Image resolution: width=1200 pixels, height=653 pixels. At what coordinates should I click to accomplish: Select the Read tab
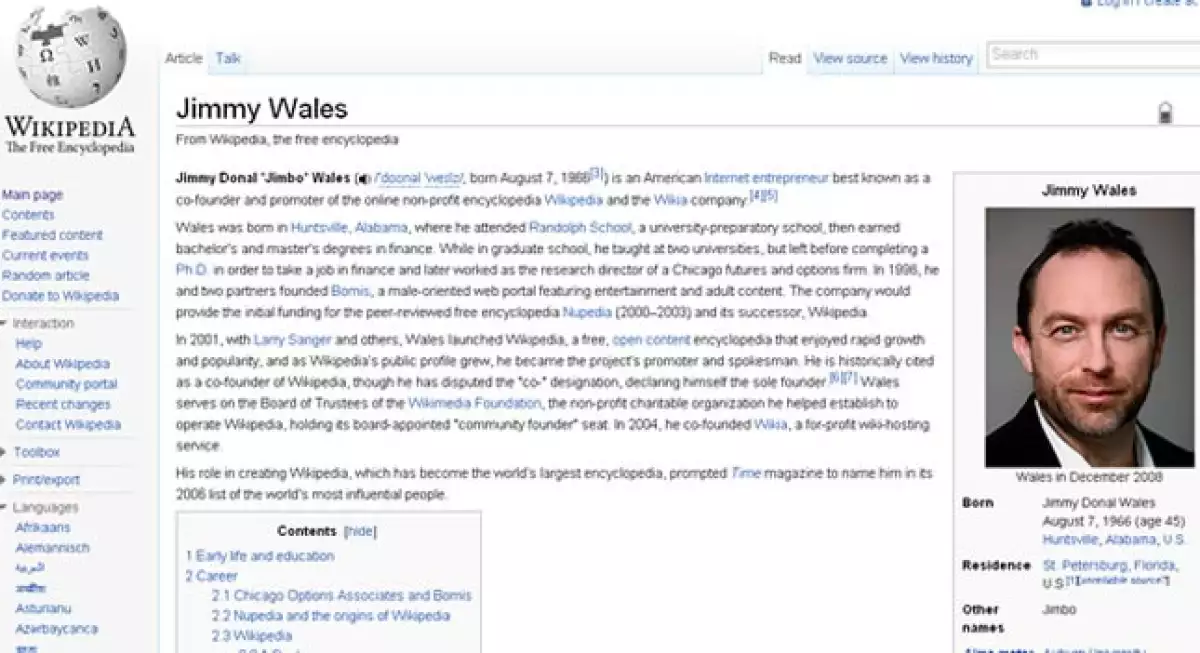[x=784, y=59]
